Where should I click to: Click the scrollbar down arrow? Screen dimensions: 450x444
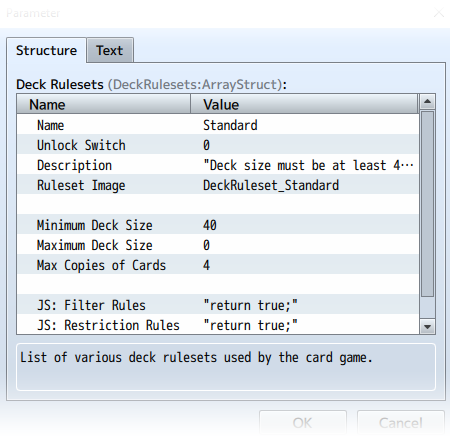[x=427, y=327]
